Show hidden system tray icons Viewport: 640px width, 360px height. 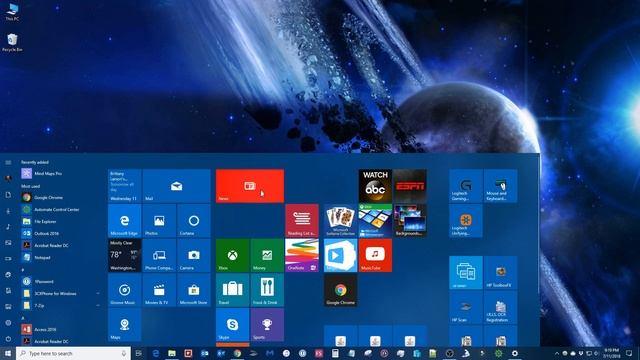557,353
